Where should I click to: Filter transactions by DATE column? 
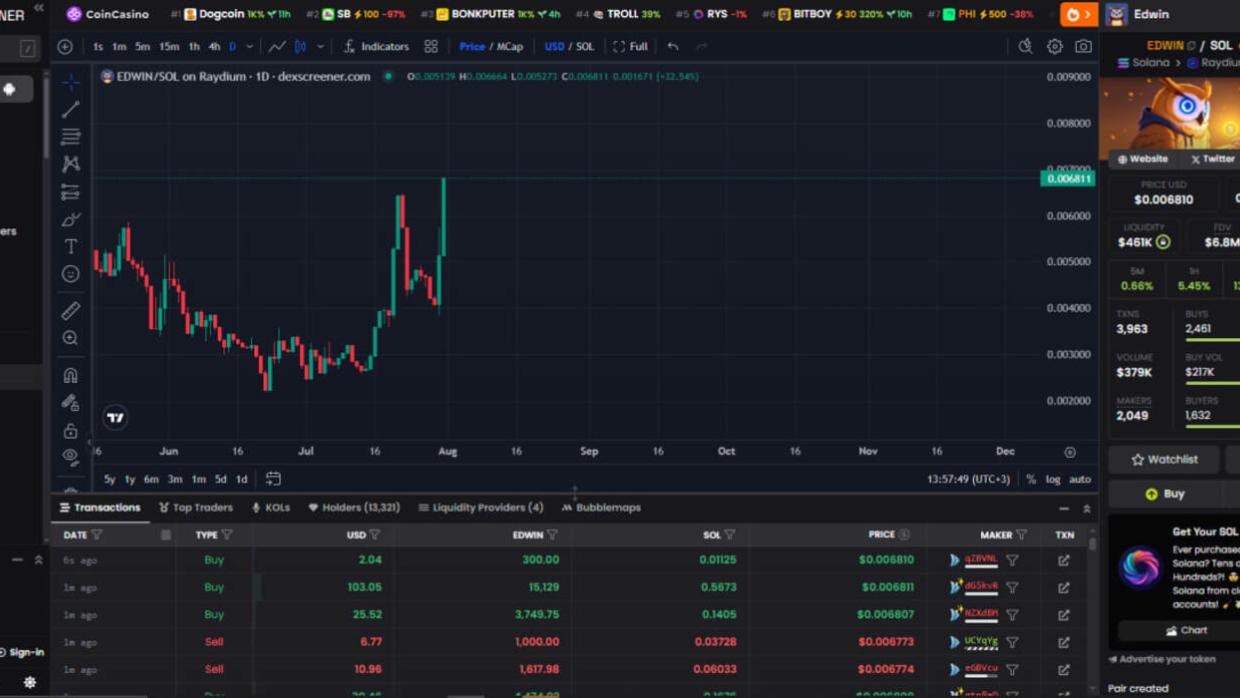pos(96,535)
